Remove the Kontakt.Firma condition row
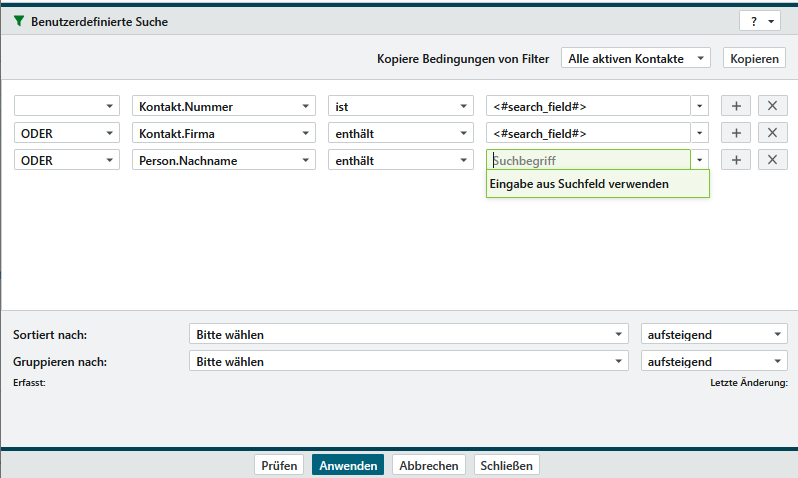The height and width of the screenshot is (478, 798). pos(771,133)
